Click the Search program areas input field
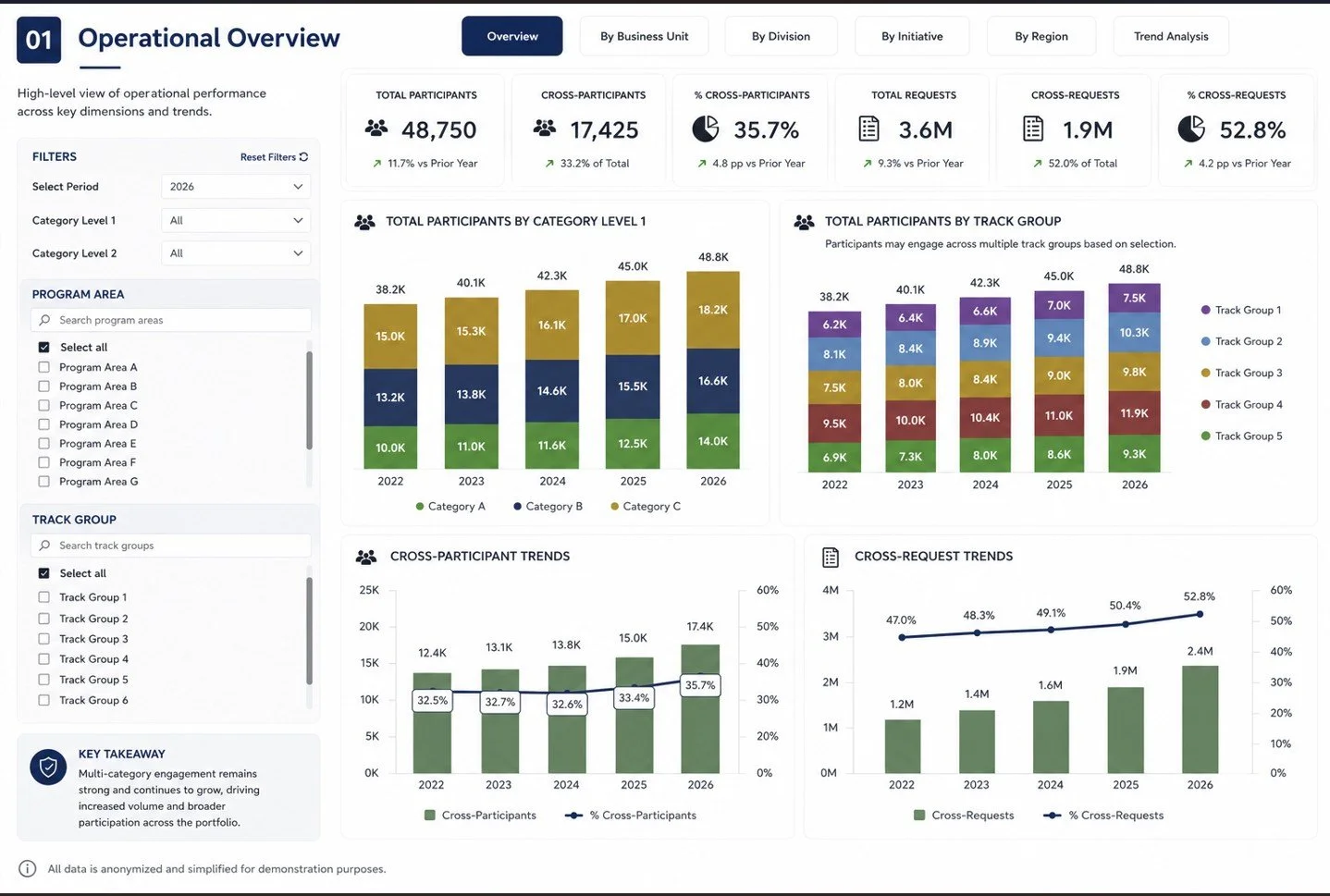This screenshot has width=1330, height=896. pyautogui.click(x=171, y=320)
